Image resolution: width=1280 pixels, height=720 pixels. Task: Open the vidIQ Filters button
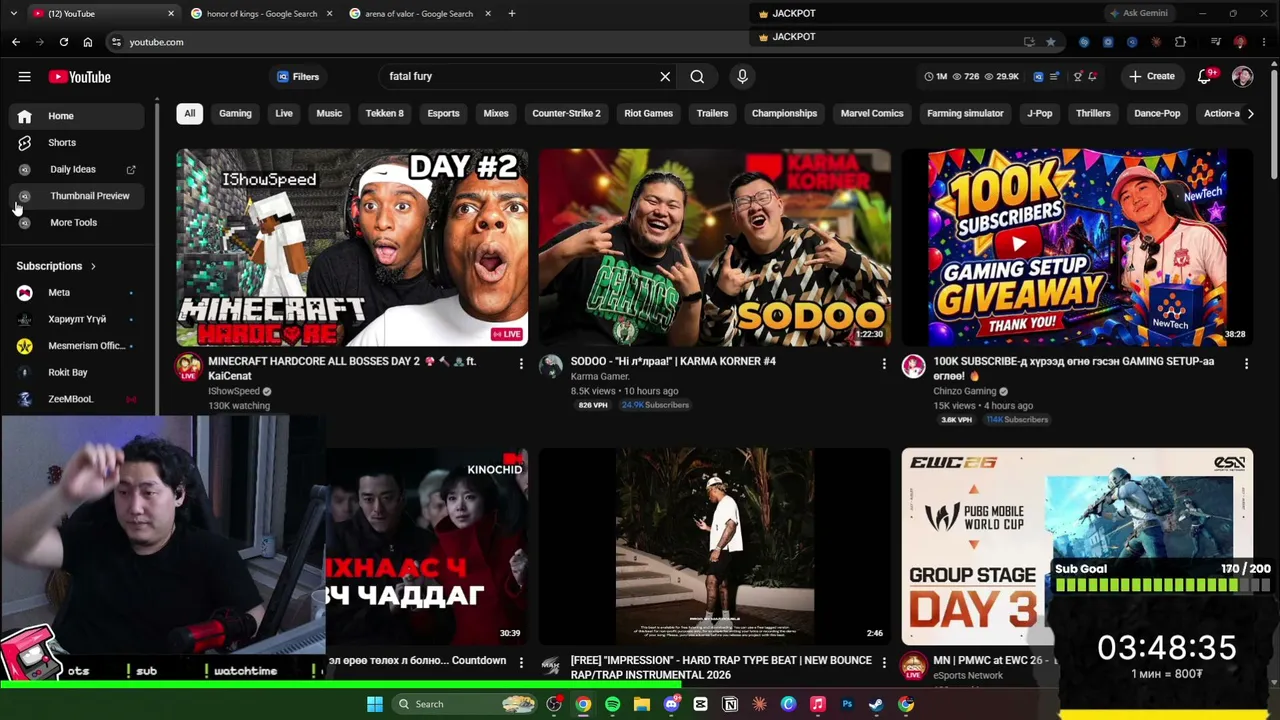(x=298, y=77)
